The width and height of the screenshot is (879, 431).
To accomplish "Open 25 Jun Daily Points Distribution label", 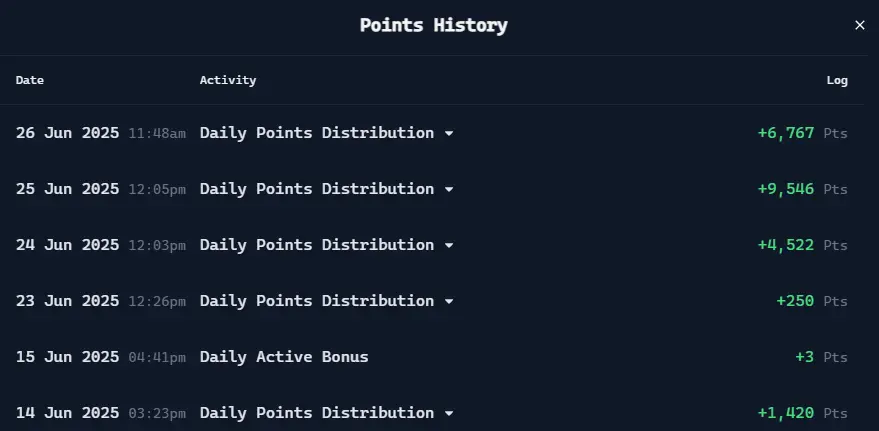I will click(317, 189).
